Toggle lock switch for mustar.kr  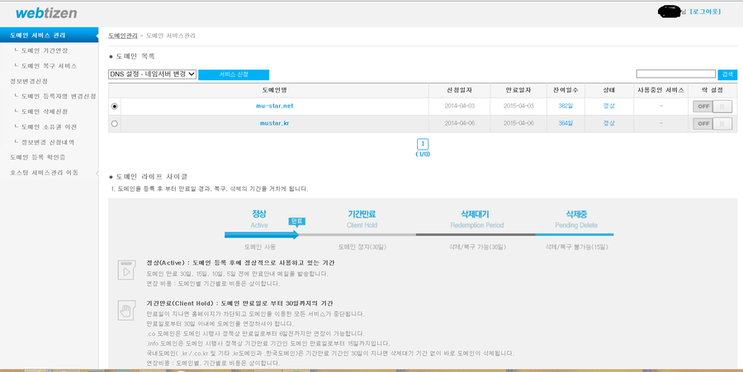[x=712, y=124]
